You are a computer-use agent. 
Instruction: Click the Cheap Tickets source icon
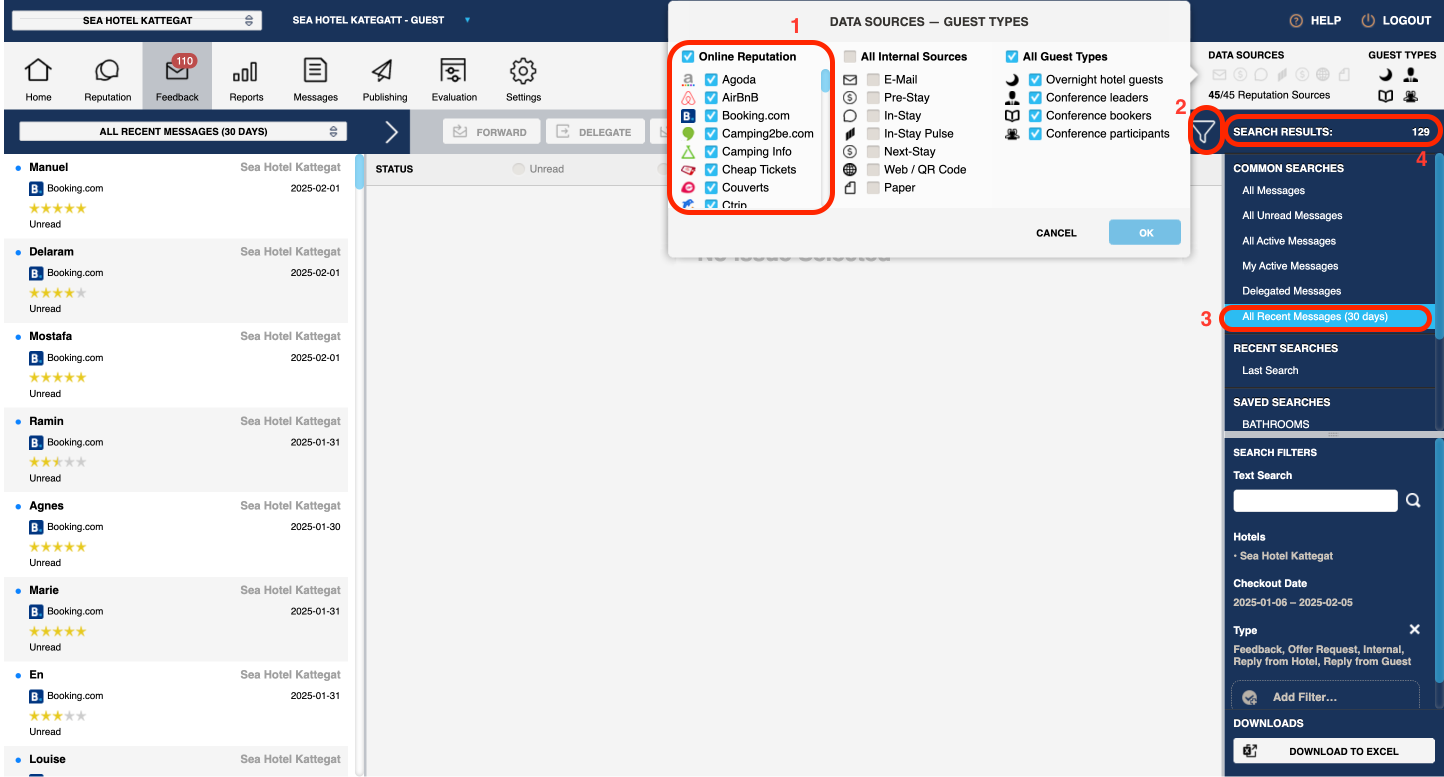pyautogui.click(x=688, y=170)
